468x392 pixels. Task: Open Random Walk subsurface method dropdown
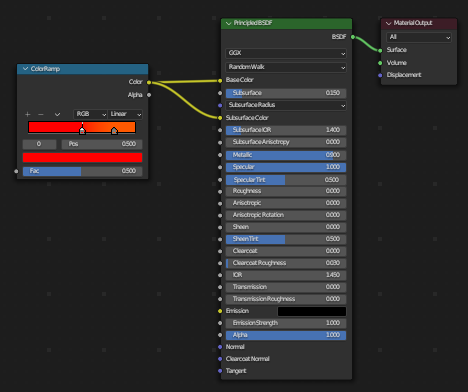[286, 67]
